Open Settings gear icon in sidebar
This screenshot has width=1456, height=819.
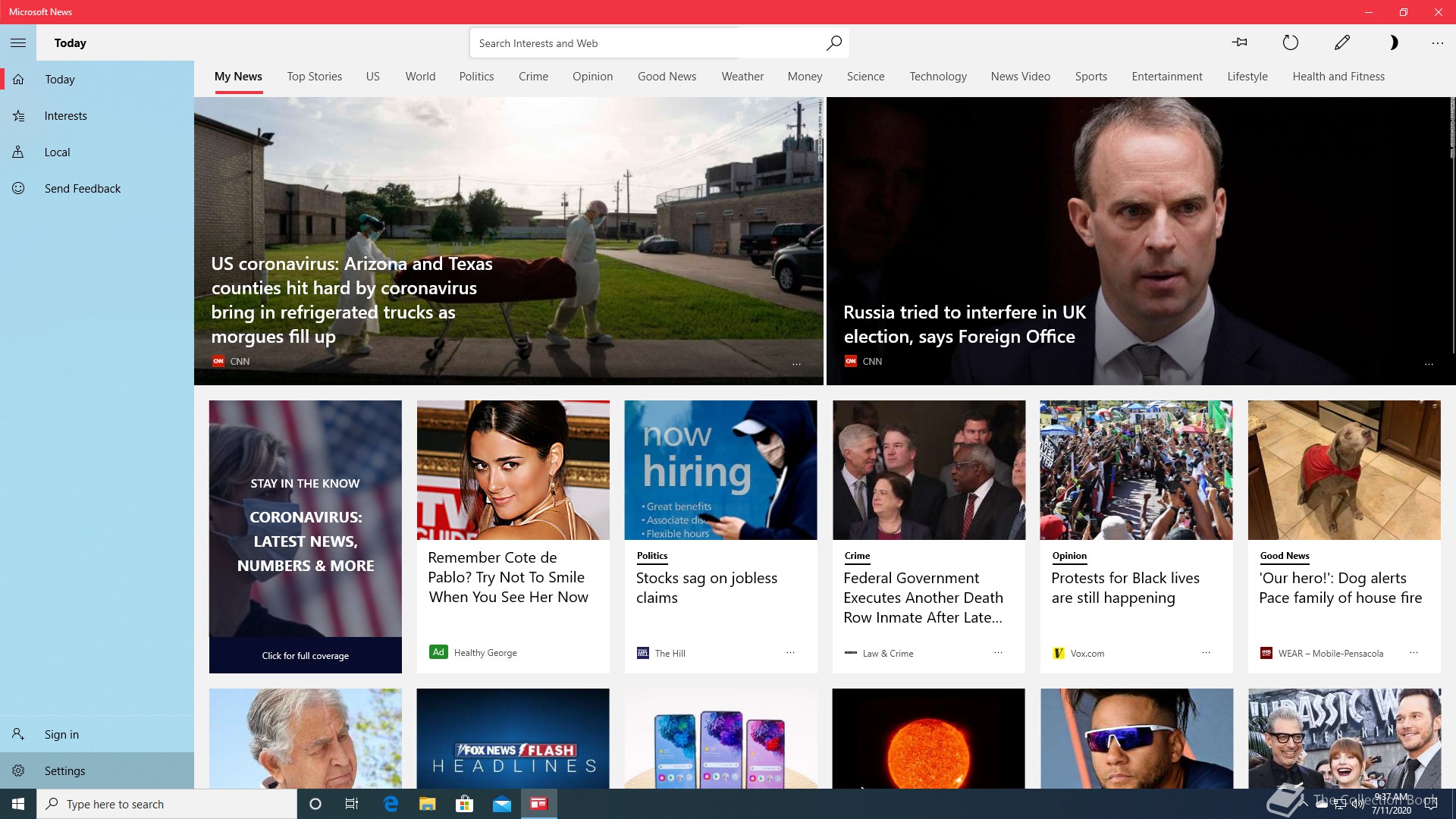pos(18,770)
